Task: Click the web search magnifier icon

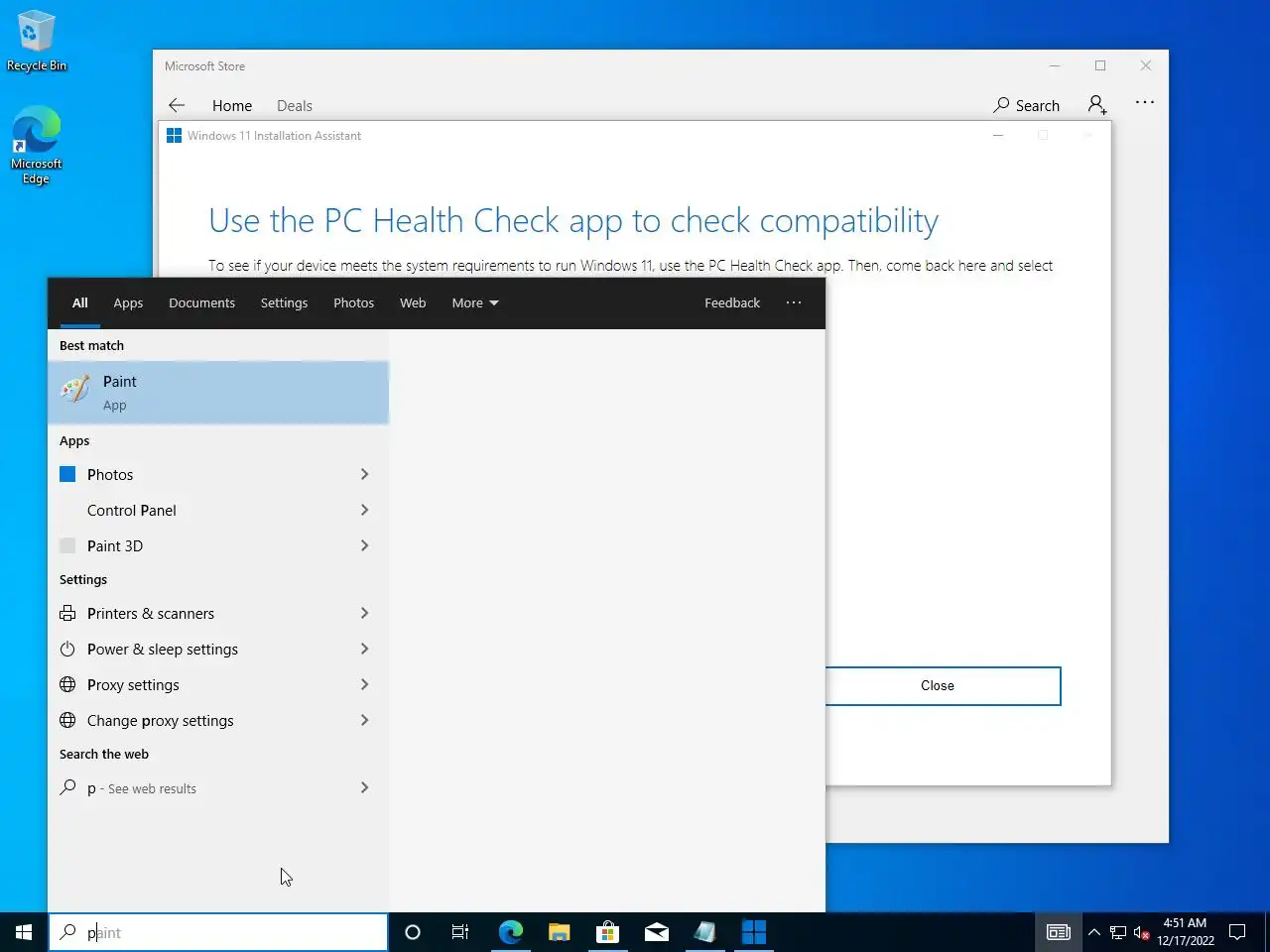Action: [67, 787]
